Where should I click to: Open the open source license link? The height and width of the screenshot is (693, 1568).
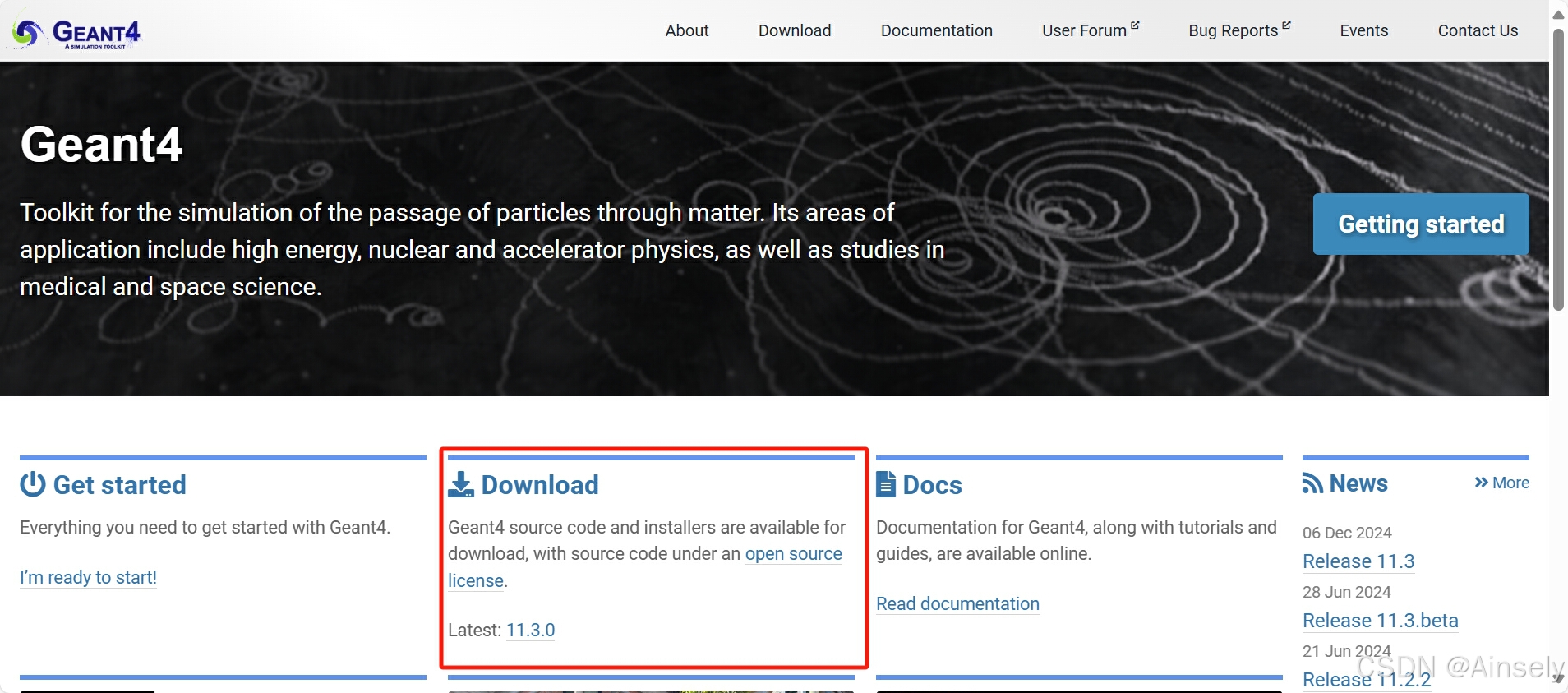click(794, 554)
